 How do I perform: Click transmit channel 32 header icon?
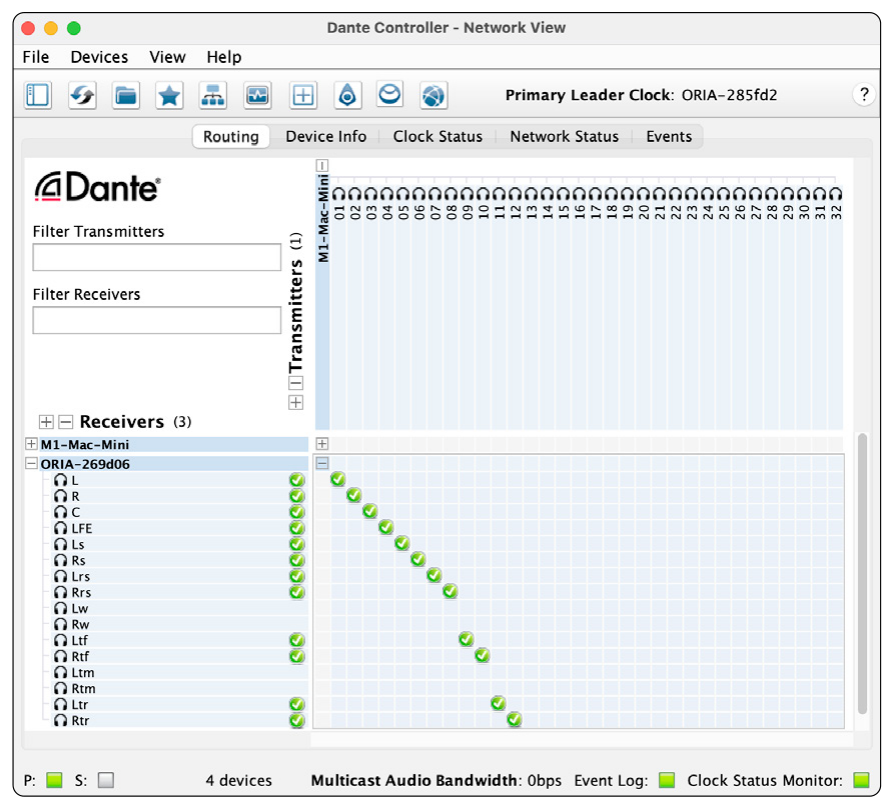point(835,194)
